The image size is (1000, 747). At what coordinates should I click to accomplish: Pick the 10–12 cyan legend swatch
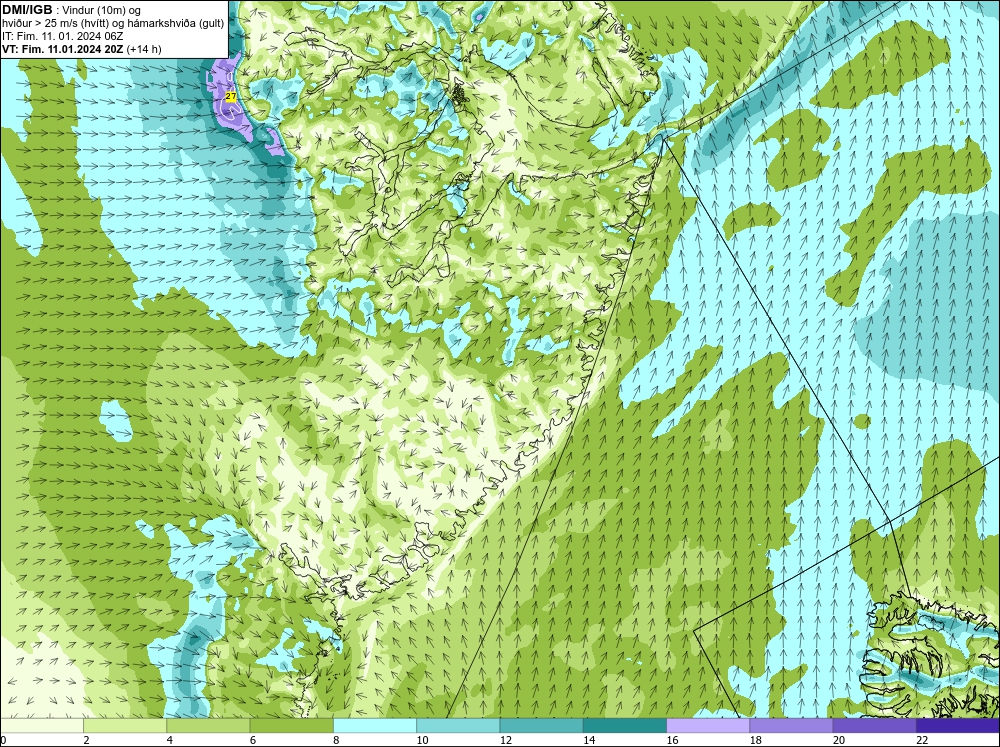458,725
